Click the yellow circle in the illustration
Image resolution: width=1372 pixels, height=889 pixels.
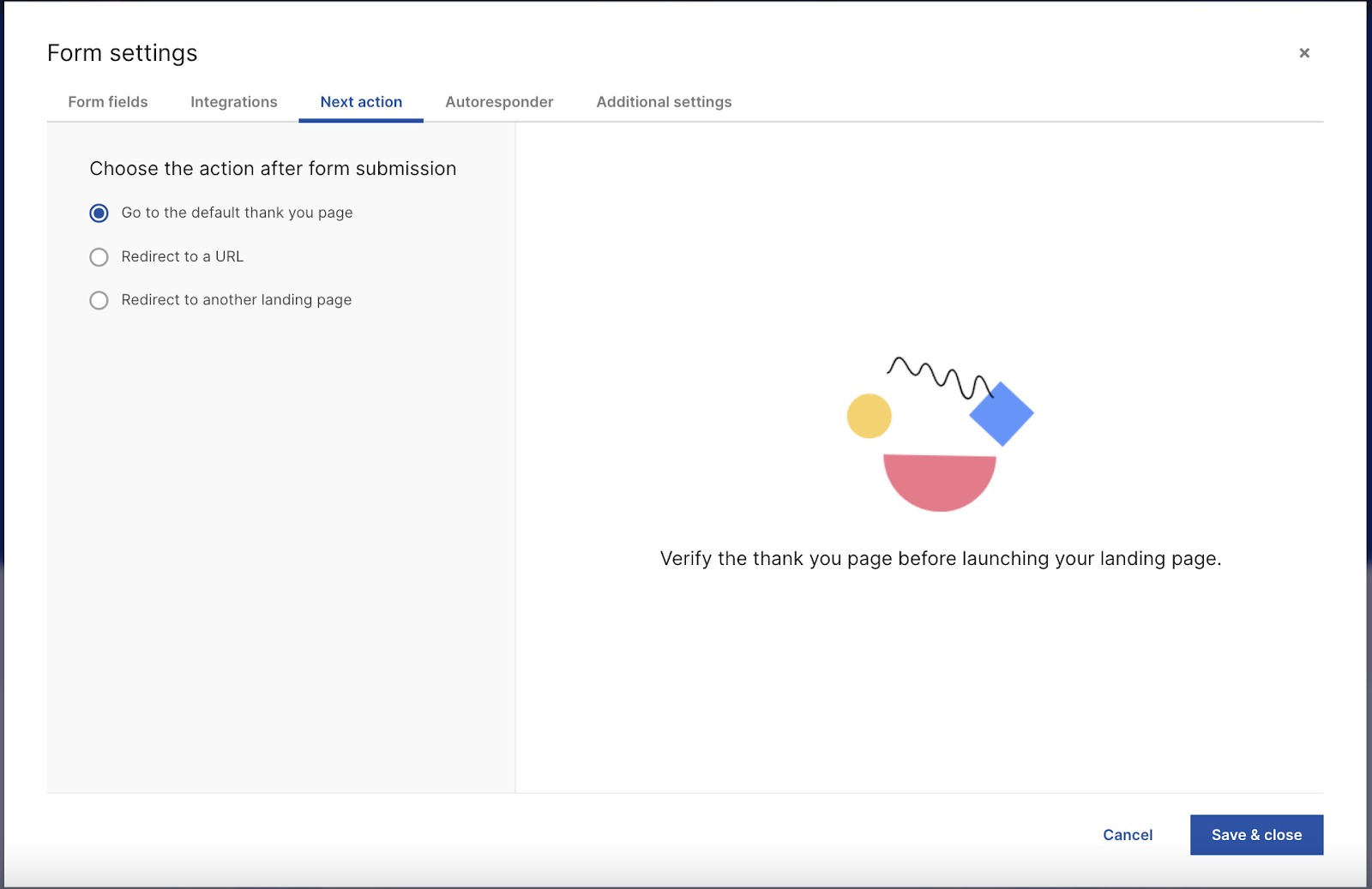click(x=869, y=416)
